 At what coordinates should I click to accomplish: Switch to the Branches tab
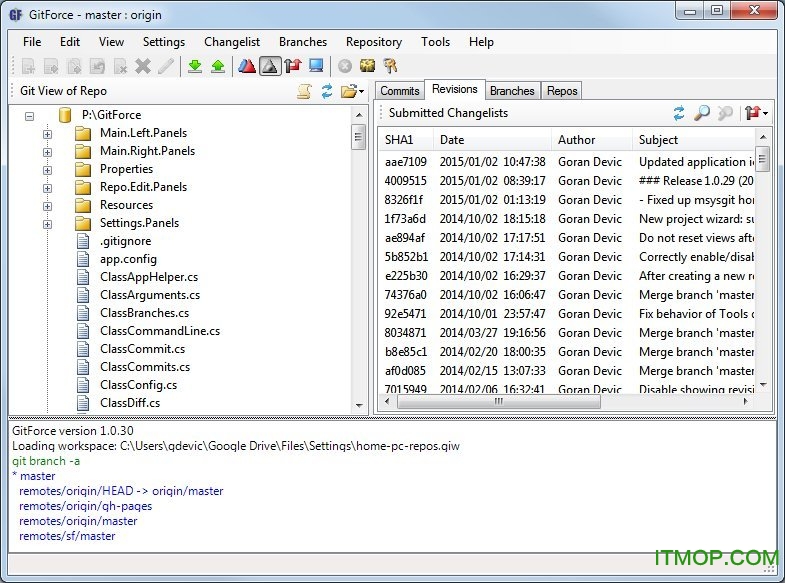[x=512, y=91]
